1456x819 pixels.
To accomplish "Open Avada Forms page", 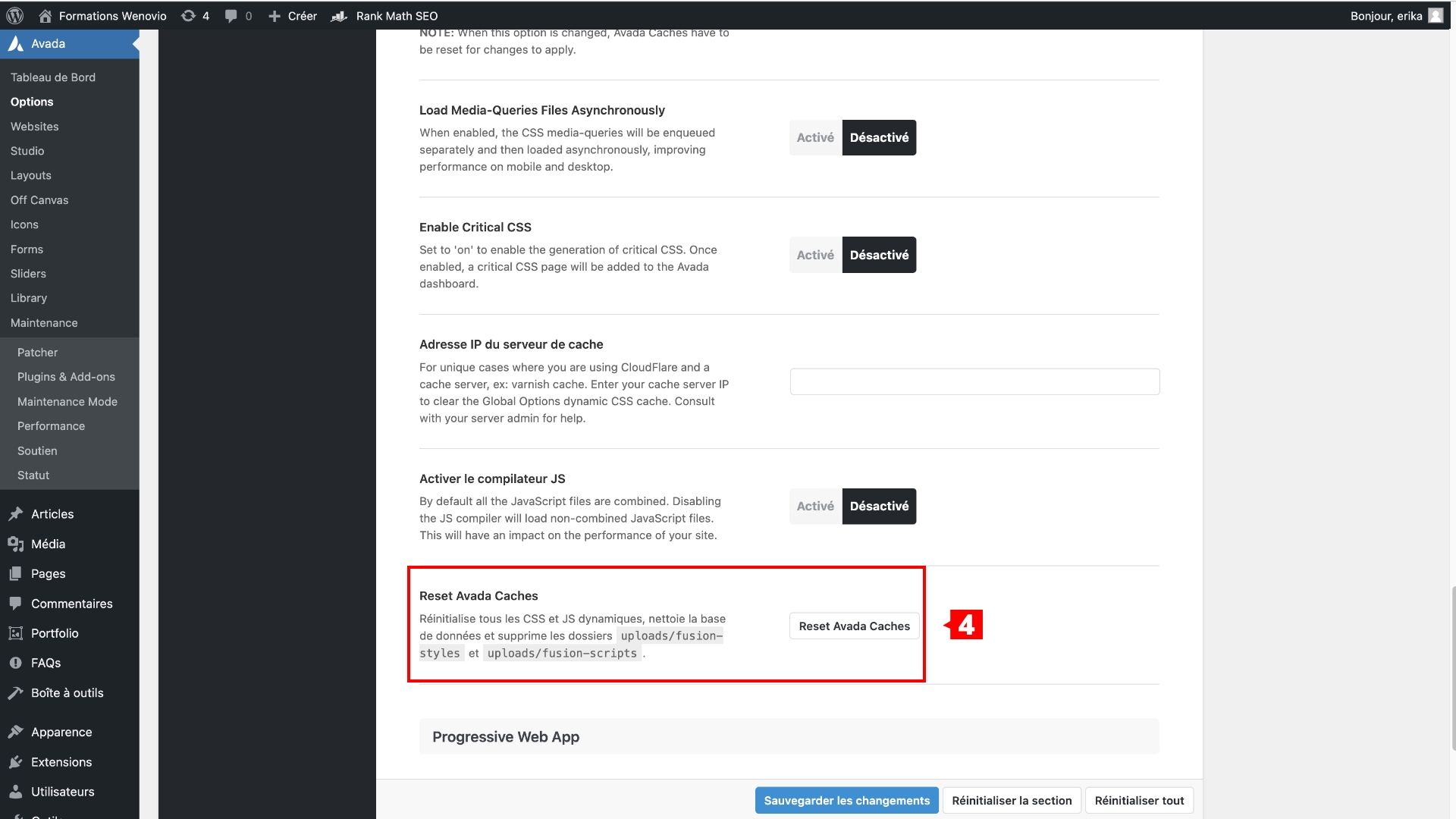I will coord(27,249).
